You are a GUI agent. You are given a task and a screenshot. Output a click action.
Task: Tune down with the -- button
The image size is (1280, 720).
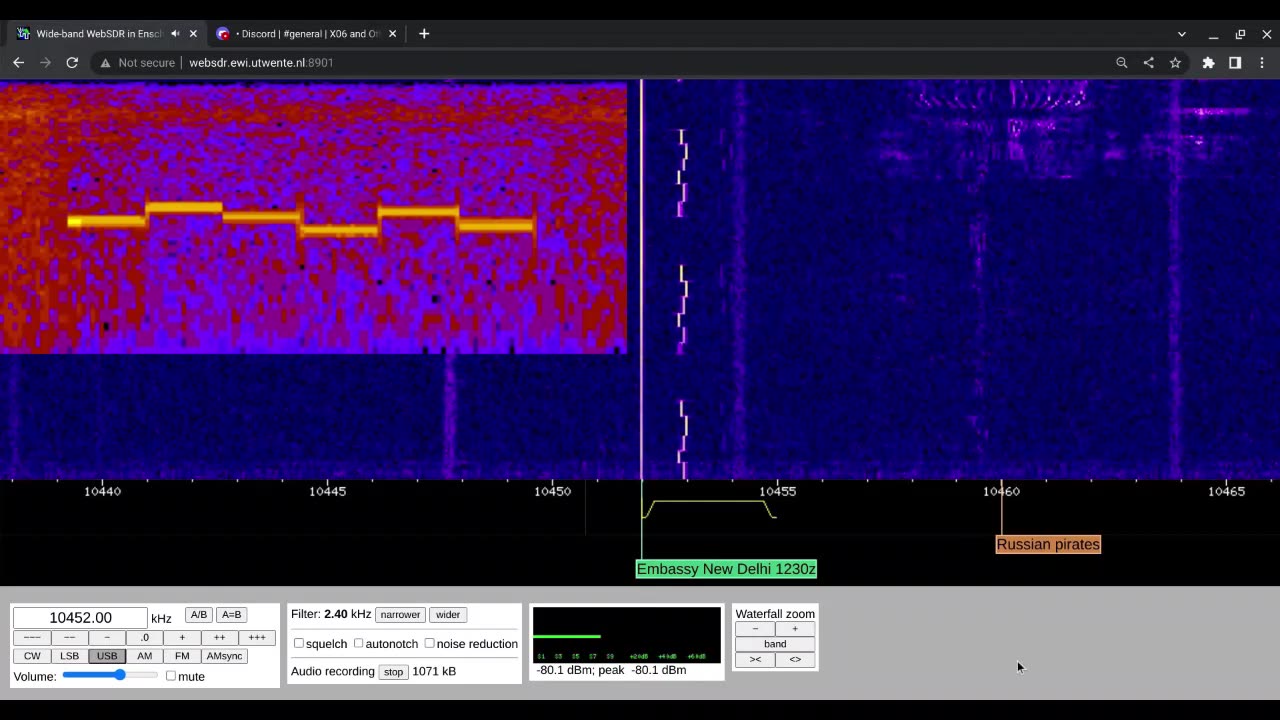pyautogui.click(x=69, y=637)
